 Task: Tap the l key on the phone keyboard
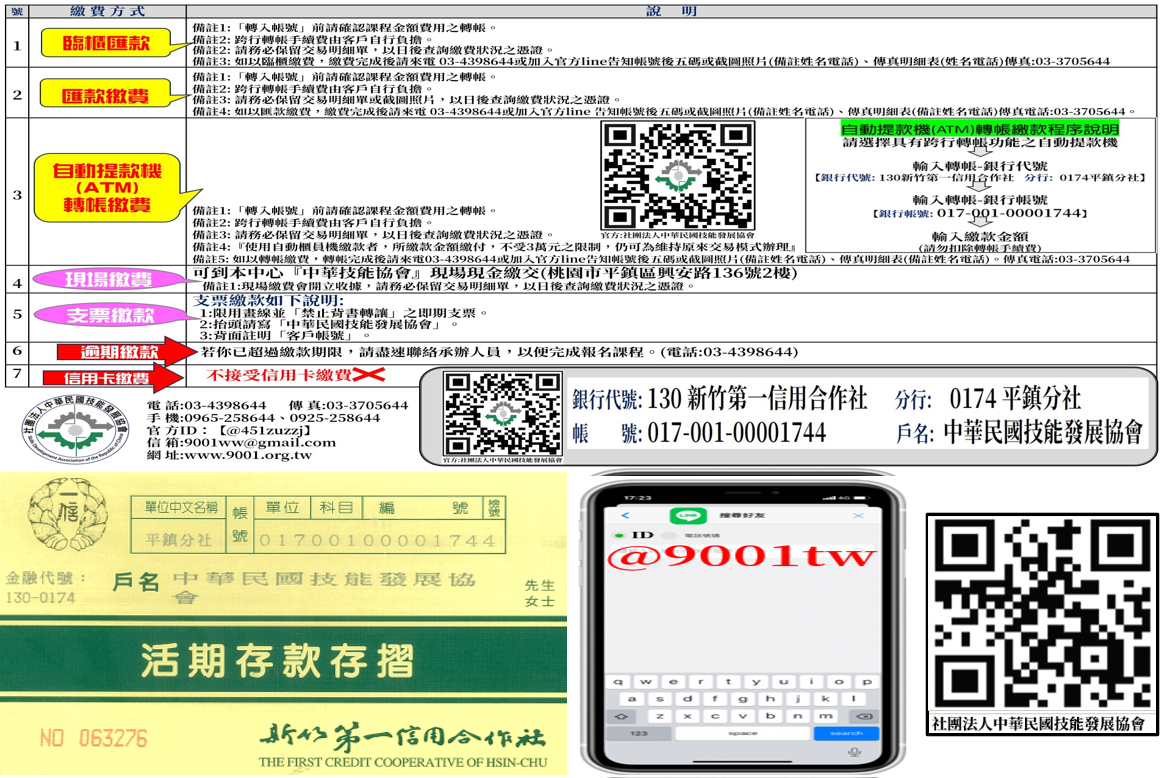click(x=853, y=698)
